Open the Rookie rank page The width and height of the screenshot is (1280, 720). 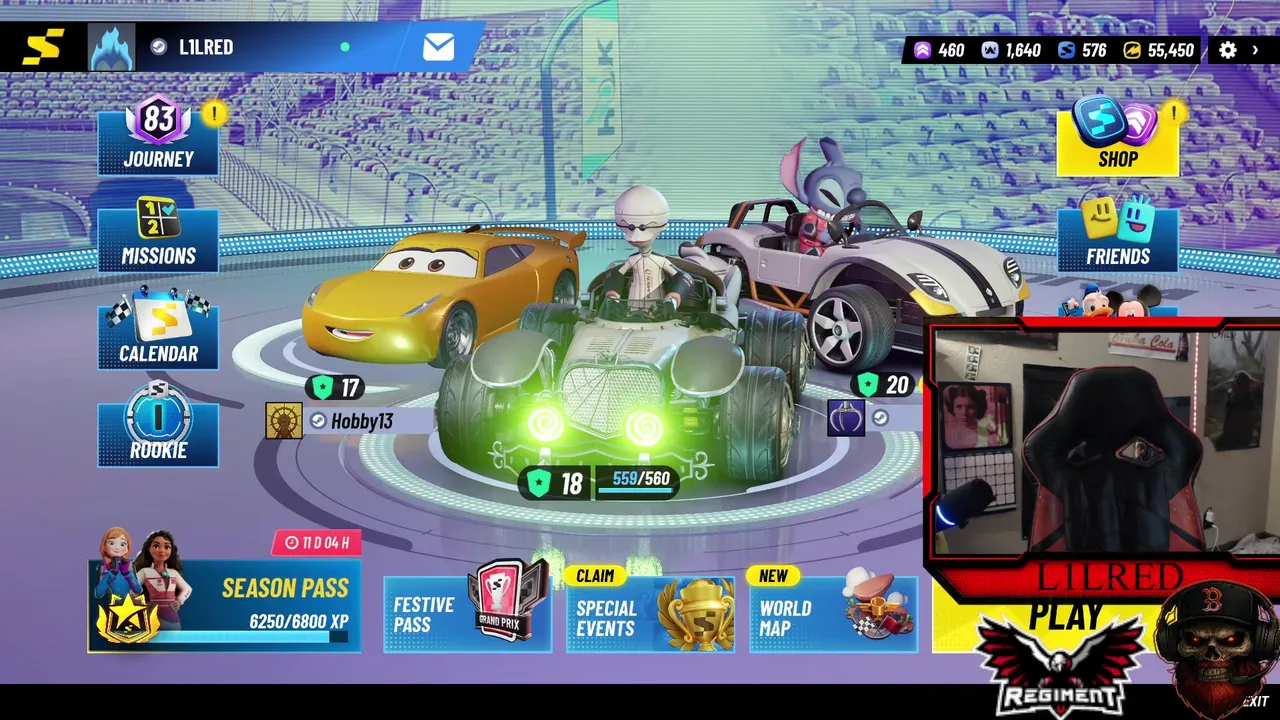(x=158, y=427)
